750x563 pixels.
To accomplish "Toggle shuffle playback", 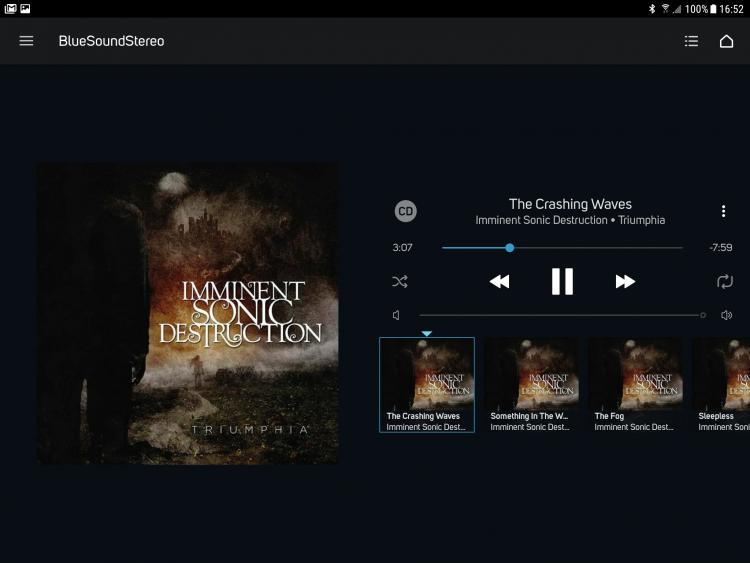I will pyautogui.click(x=400, y=281).
